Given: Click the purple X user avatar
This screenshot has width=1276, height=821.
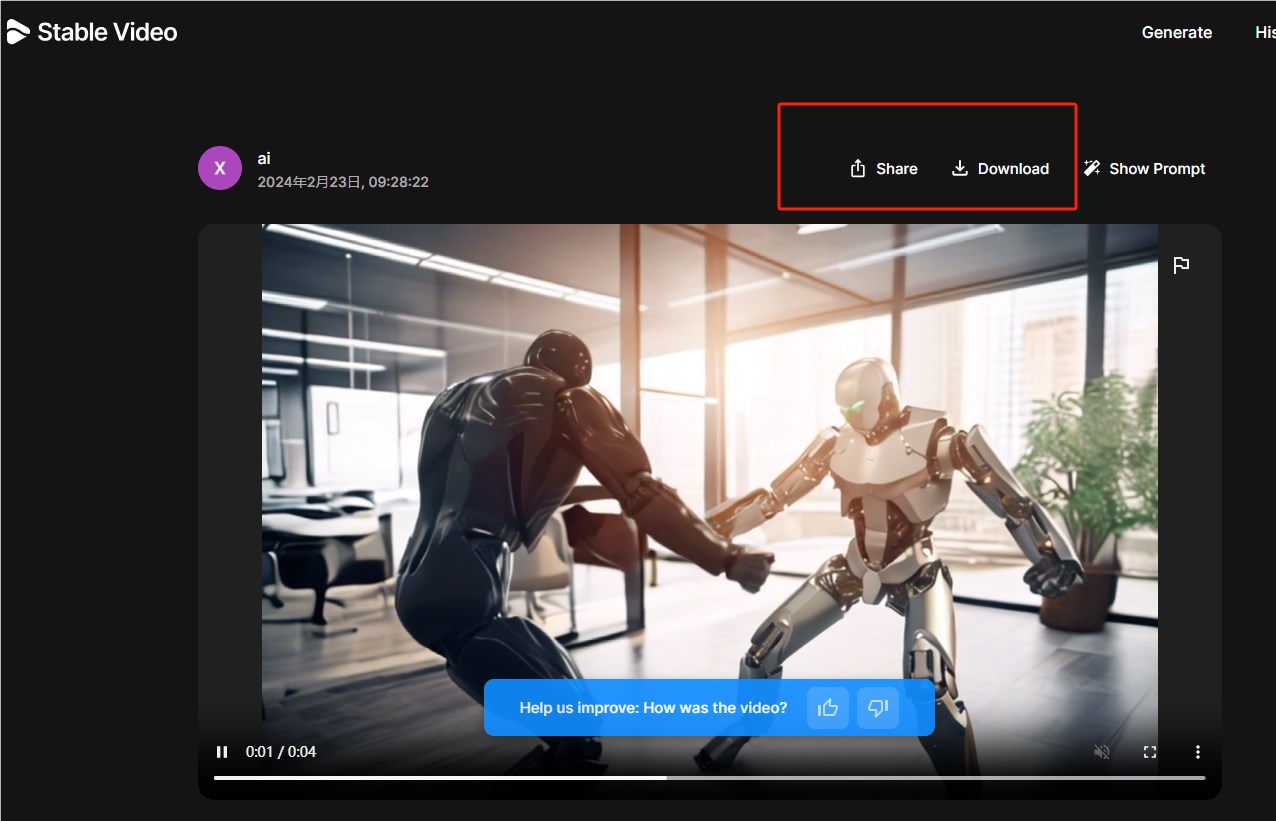Looking at the screenshot, I should click(220, 168).
